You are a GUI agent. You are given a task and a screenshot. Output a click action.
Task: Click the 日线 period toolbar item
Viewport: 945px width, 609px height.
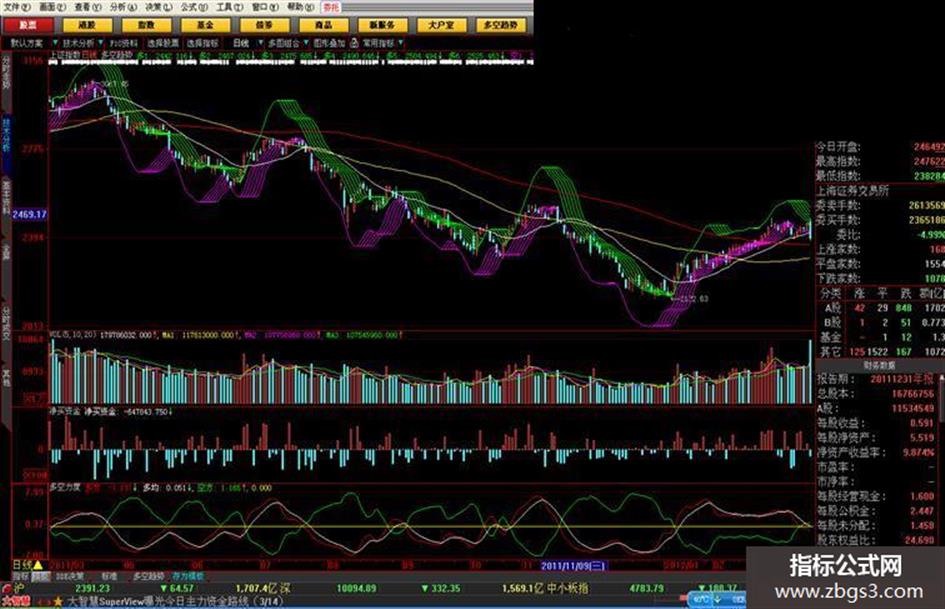[241, 43]
